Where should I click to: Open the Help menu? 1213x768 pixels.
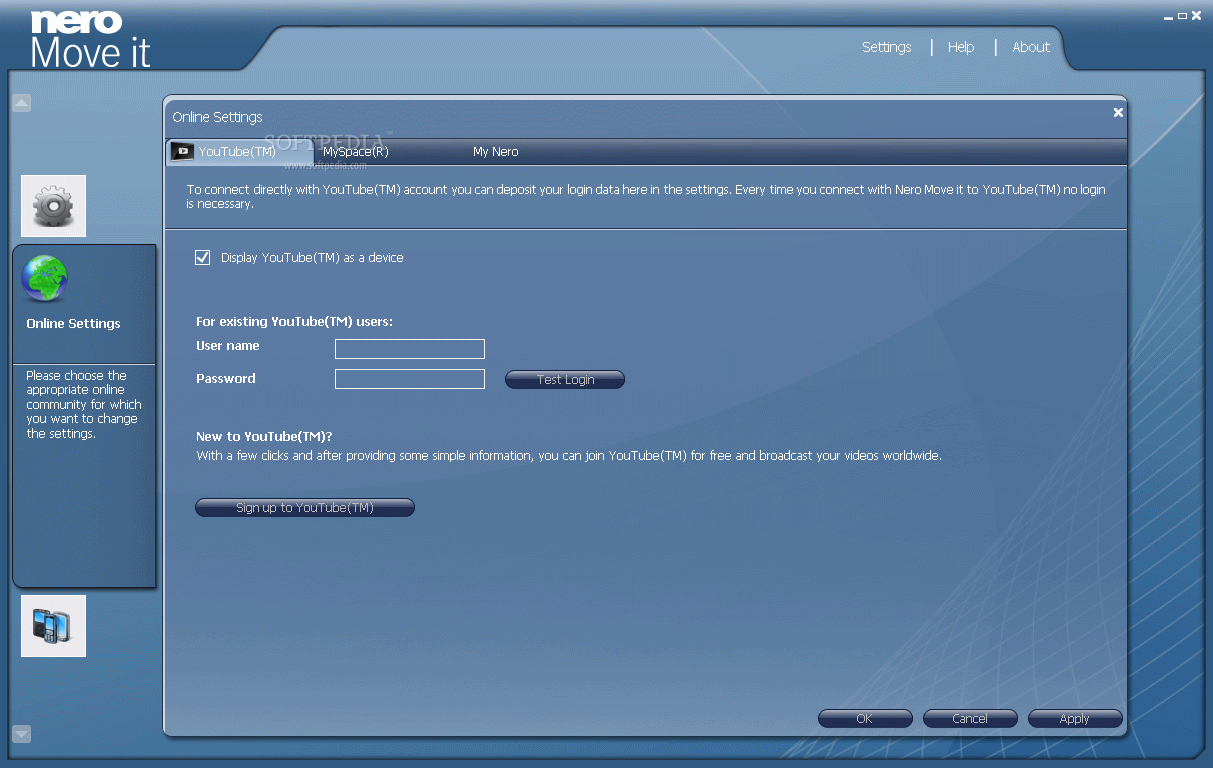pos(961,47)
